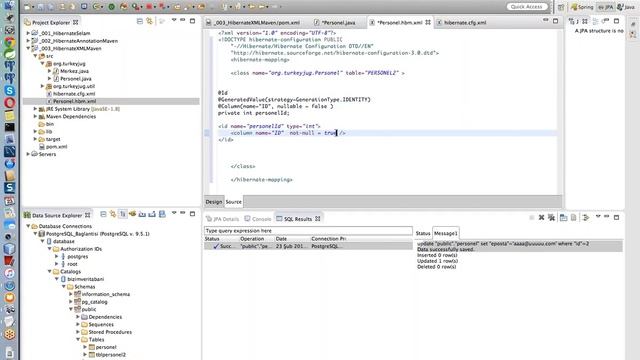Focus the Quick Access search field
The height and width of the screenshot is (360, 640).
click(527, 7)
